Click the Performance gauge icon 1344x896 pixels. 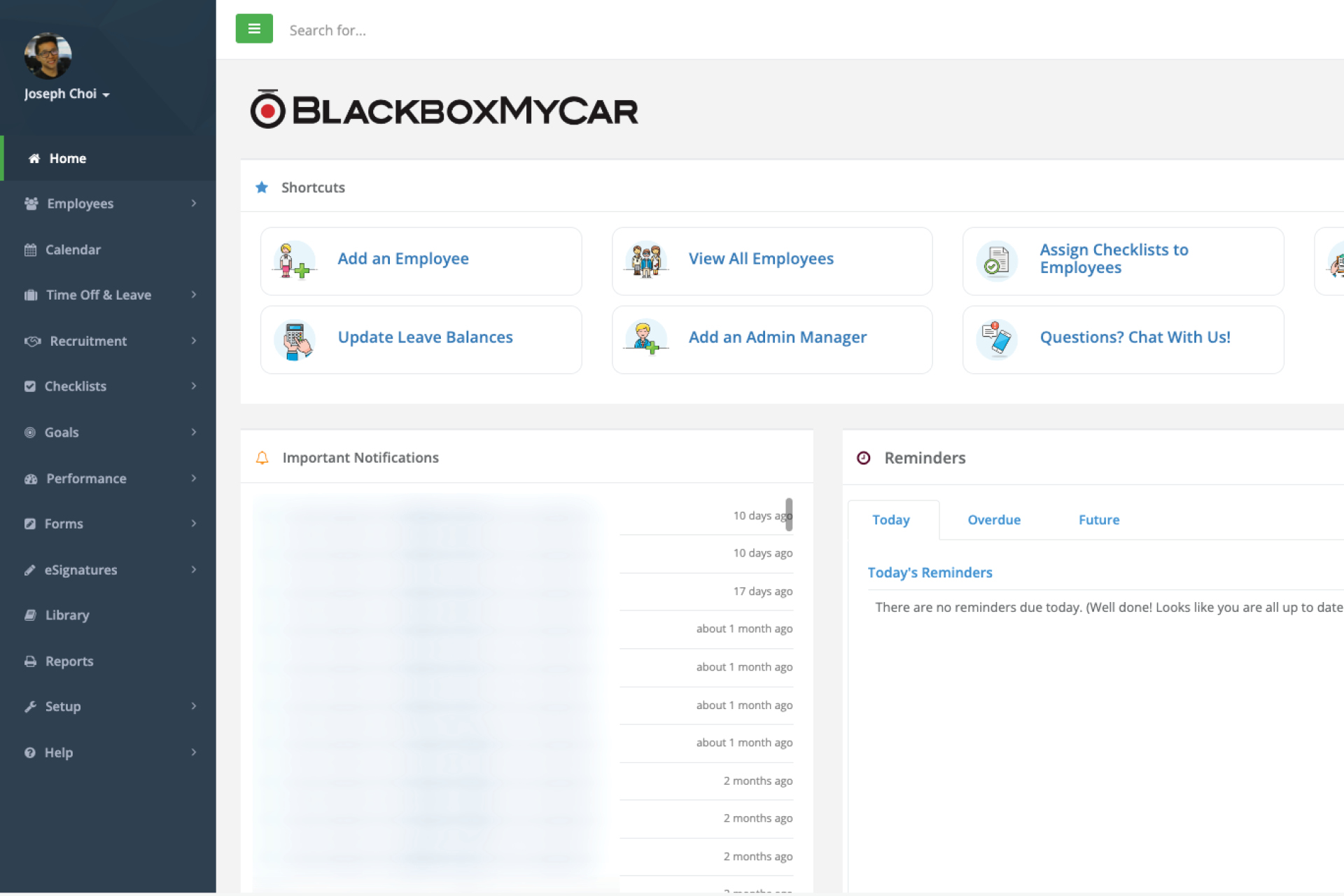(x=31, y=479)
